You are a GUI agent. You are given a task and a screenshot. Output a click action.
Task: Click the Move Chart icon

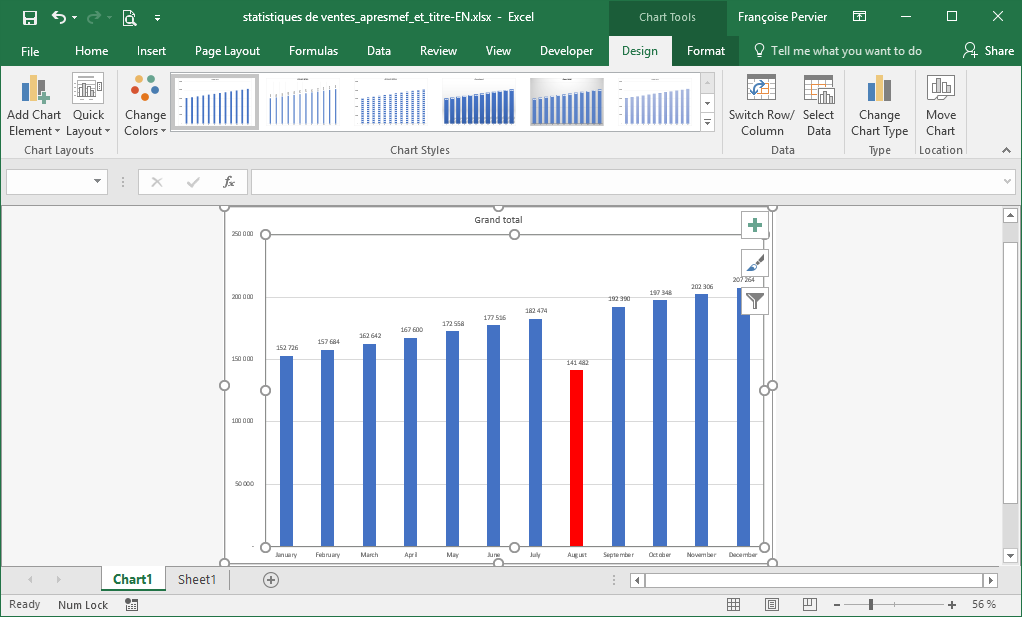[940, 90]
